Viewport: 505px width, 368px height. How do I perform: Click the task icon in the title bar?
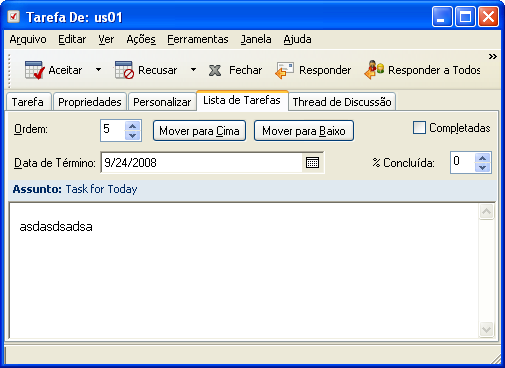(14, 16)
